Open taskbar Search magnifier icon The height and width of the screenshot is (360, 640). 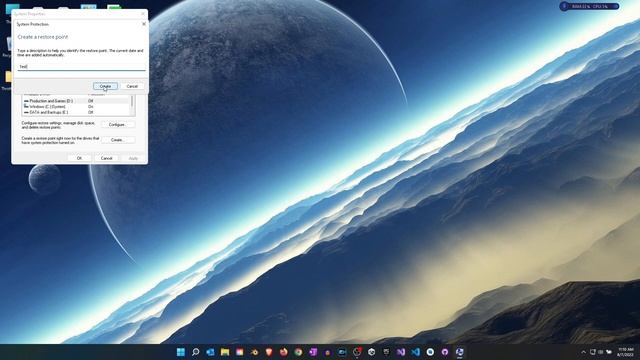point(196,352)
